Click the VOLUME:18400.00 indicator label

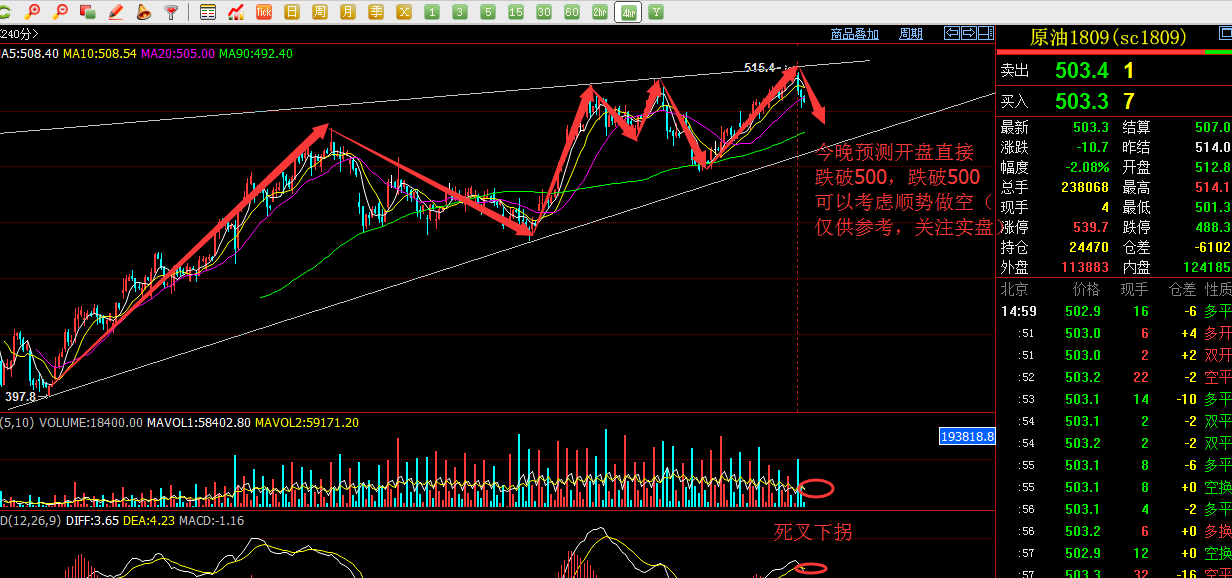pos(90,423)
